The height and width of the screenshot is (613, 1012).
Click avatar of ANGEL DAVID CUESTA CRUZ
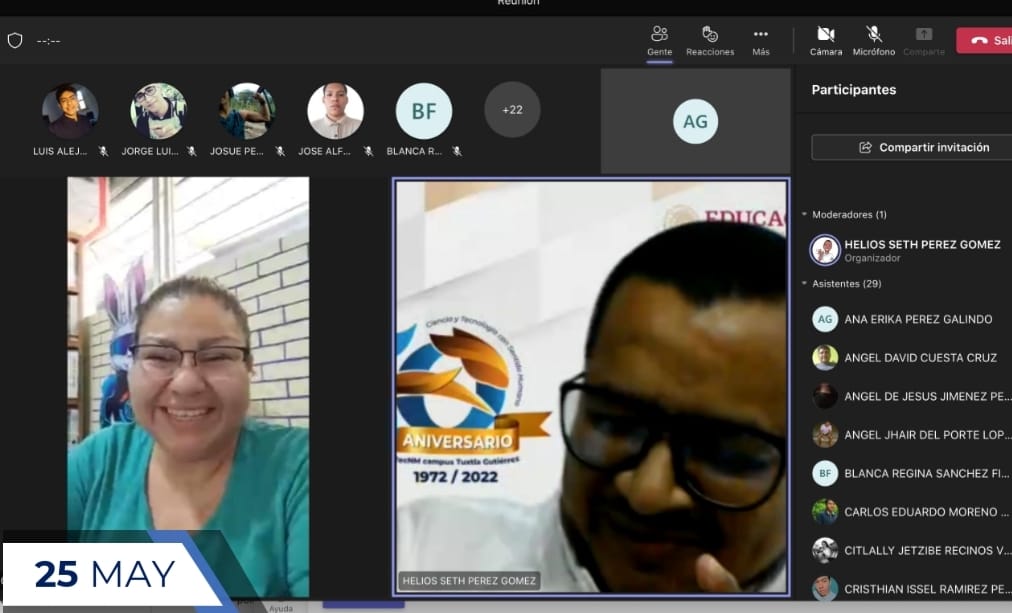coord(825,357)
